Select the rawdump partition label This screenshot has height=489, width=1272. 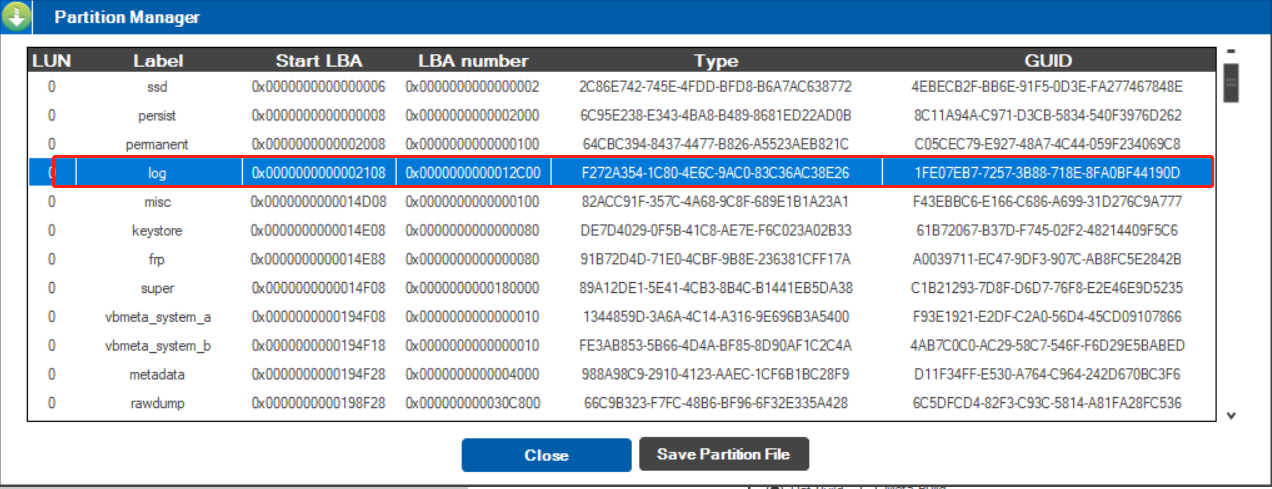tap(157, 404)
